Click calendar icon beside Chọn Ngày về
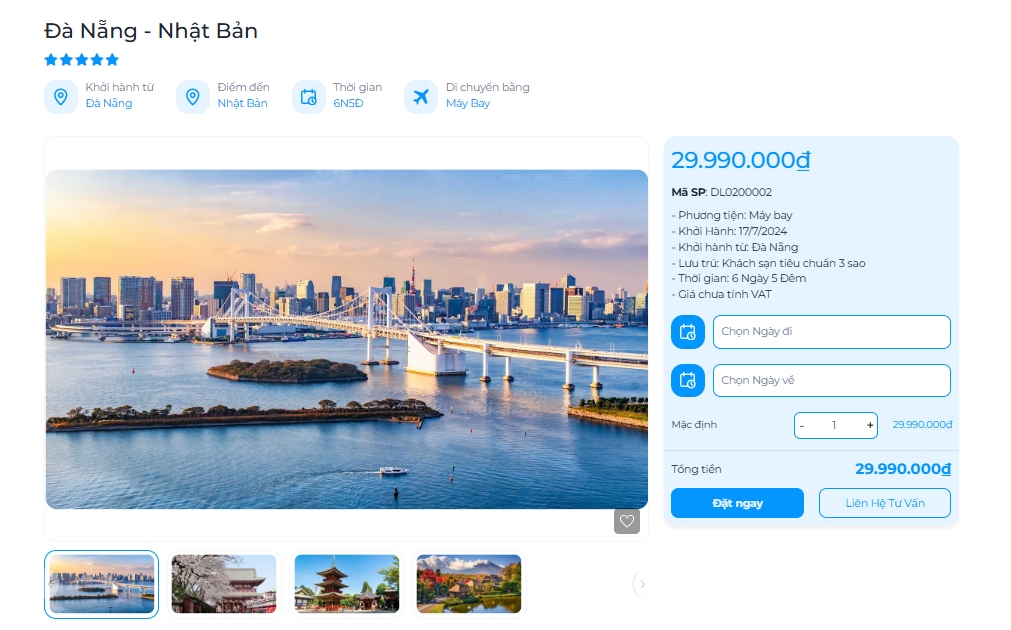1011x630 pixels. click(688, 380)
